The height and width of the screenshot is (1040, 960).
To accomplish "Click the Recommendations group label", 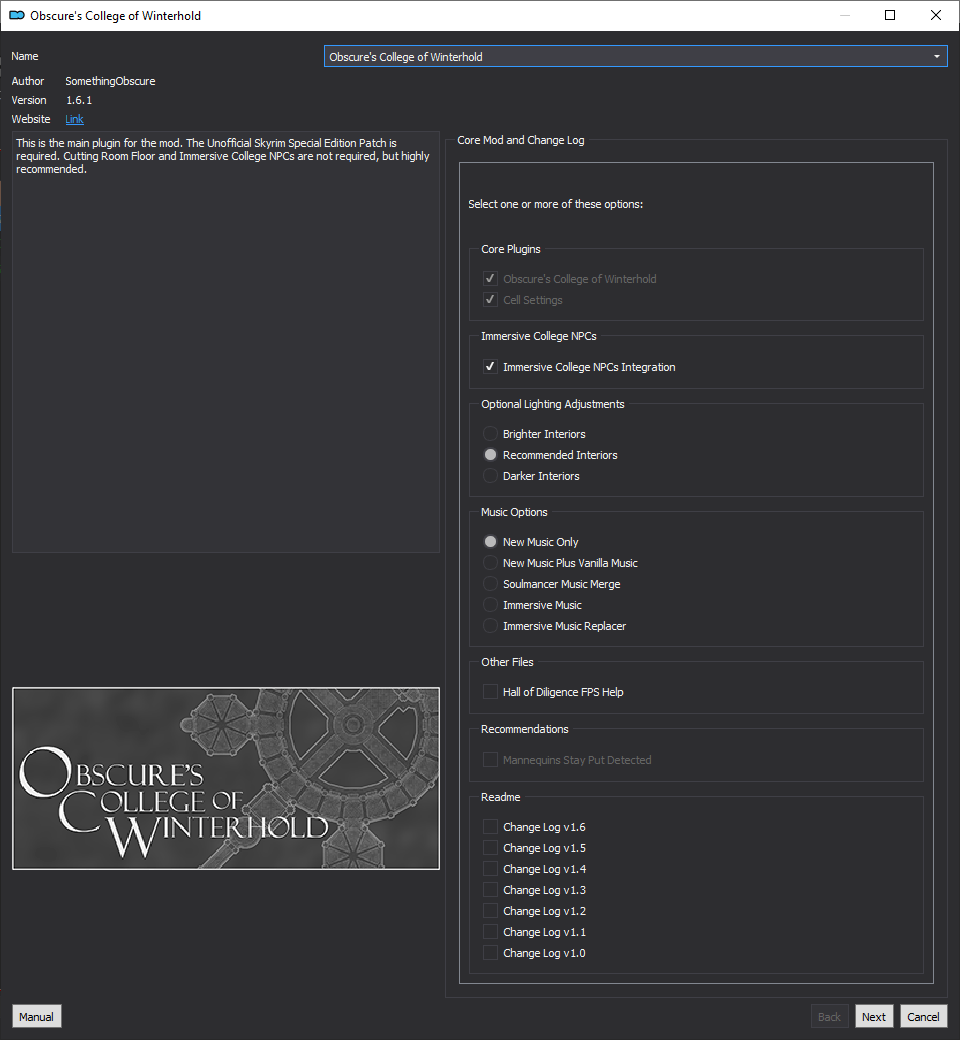I will 525,729.
